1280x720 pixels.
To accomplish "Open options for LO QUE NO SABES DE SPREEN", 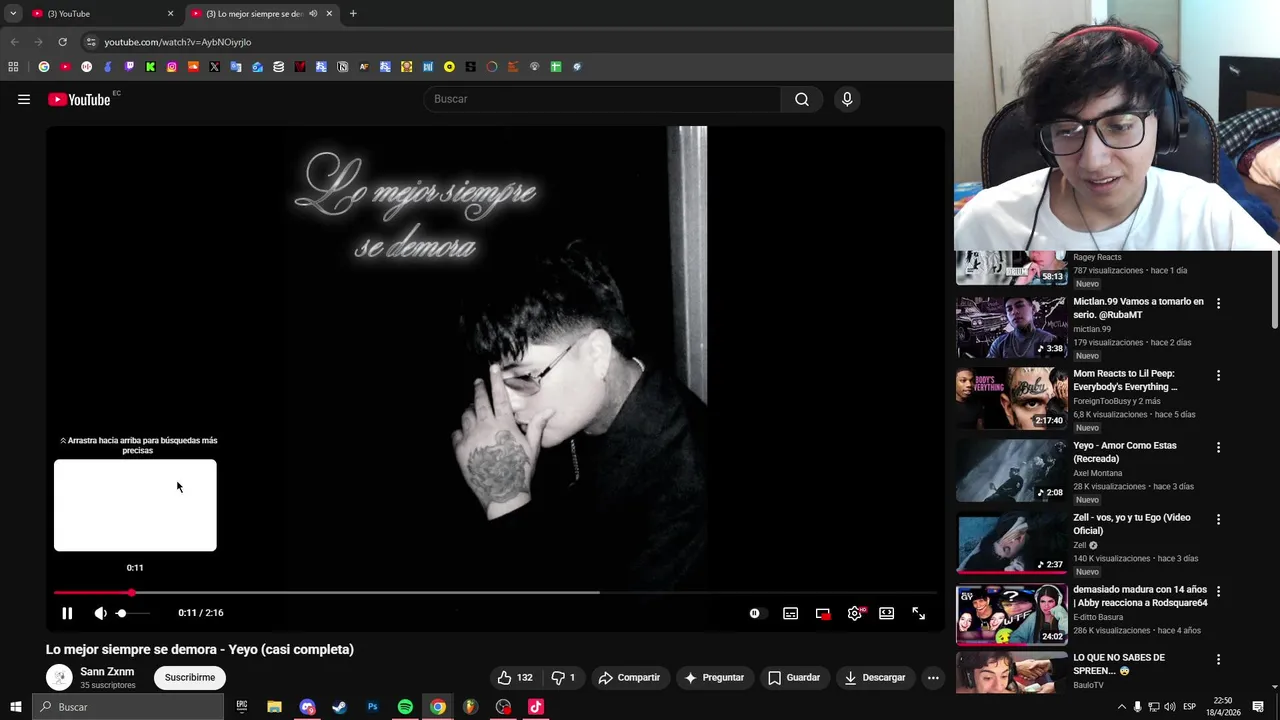I will pos(1218,659).
